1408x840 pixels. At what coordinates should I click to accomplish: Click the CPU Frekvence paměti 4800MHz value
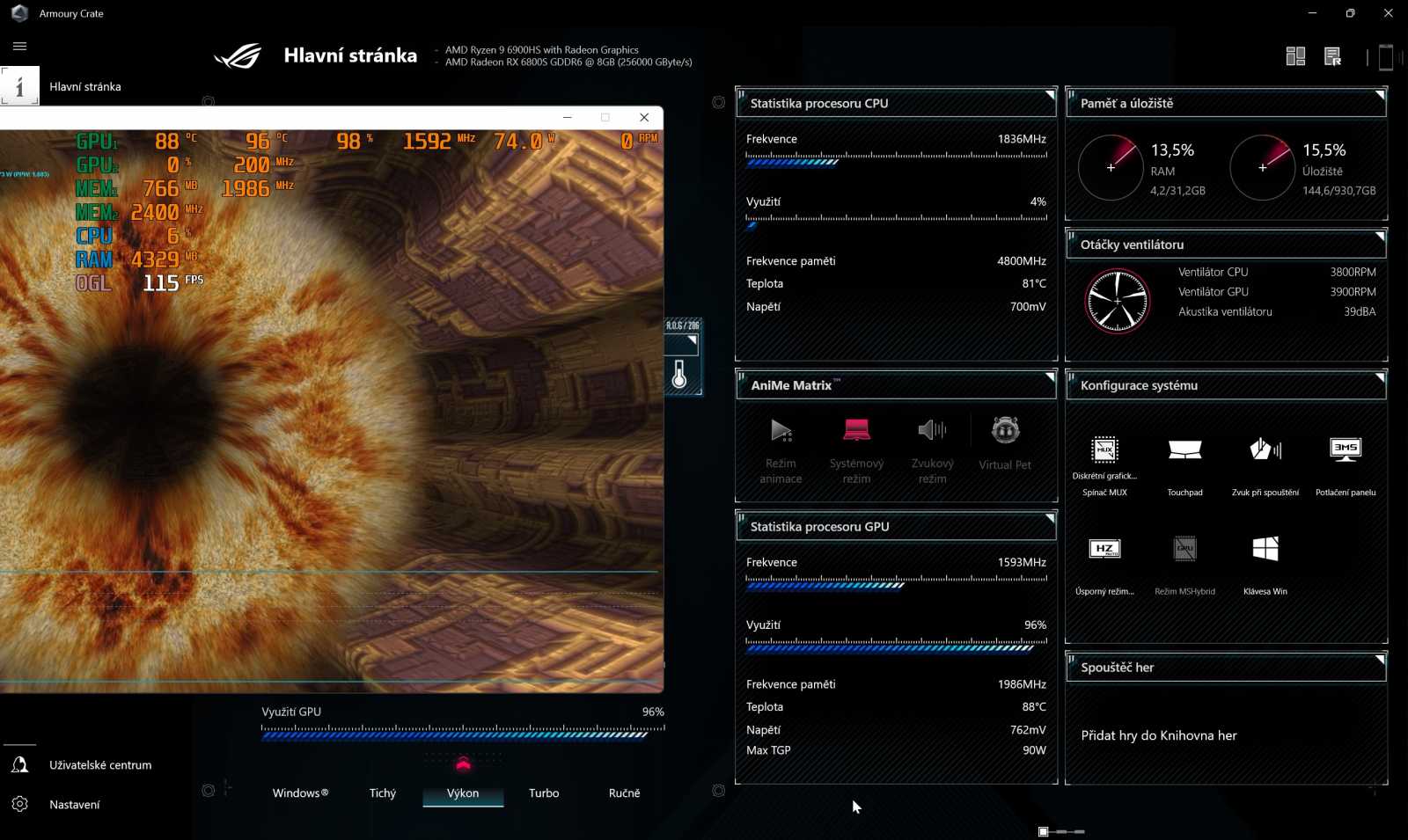point(1022,261)
